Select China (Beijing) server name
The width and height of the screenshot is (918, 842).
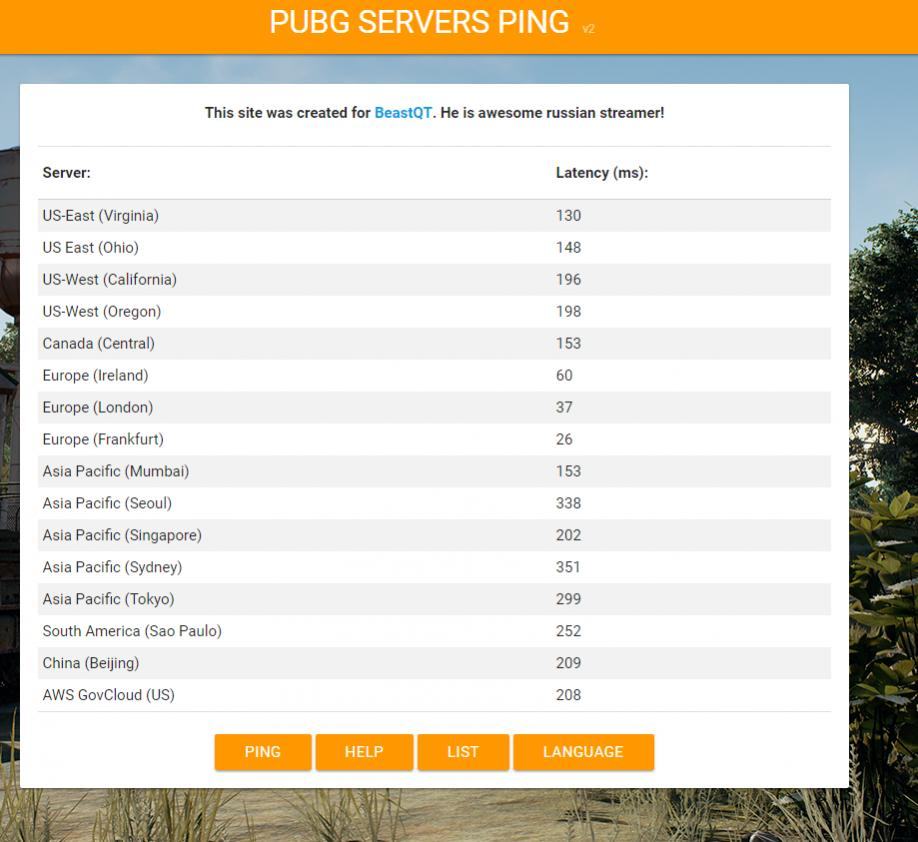click(91, 663)
